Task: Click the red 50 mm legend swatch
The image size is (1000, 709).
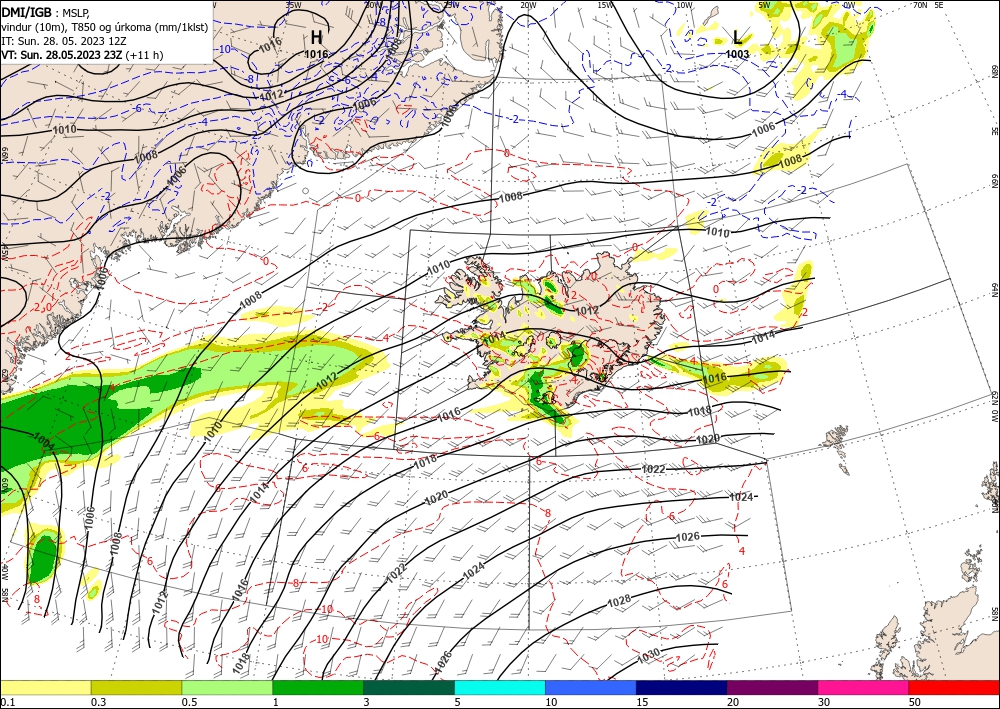Action: [954, 687]
